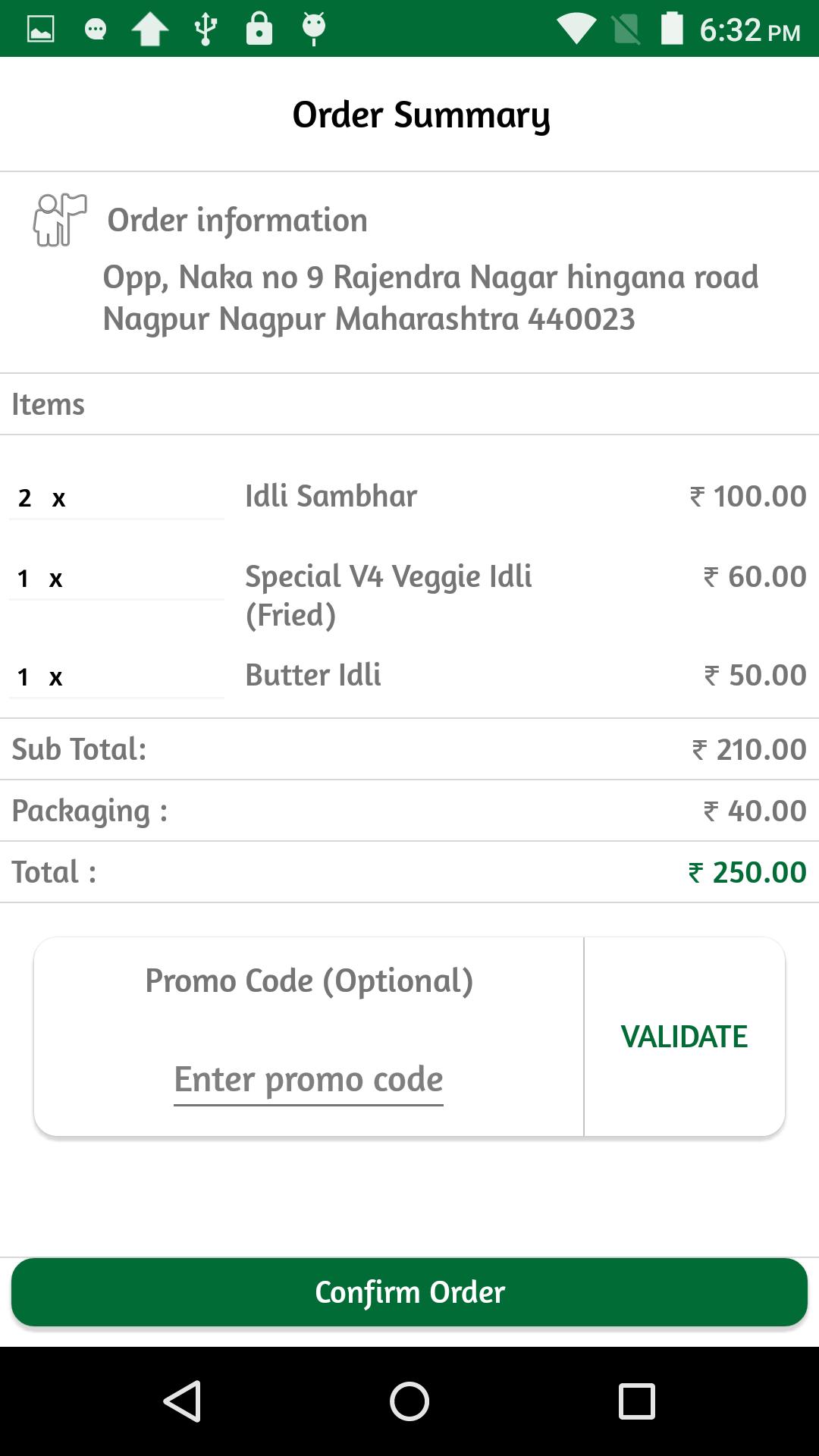Tap the delivery address text
The height and width of the screenshot is (1456, 819).
430,298
